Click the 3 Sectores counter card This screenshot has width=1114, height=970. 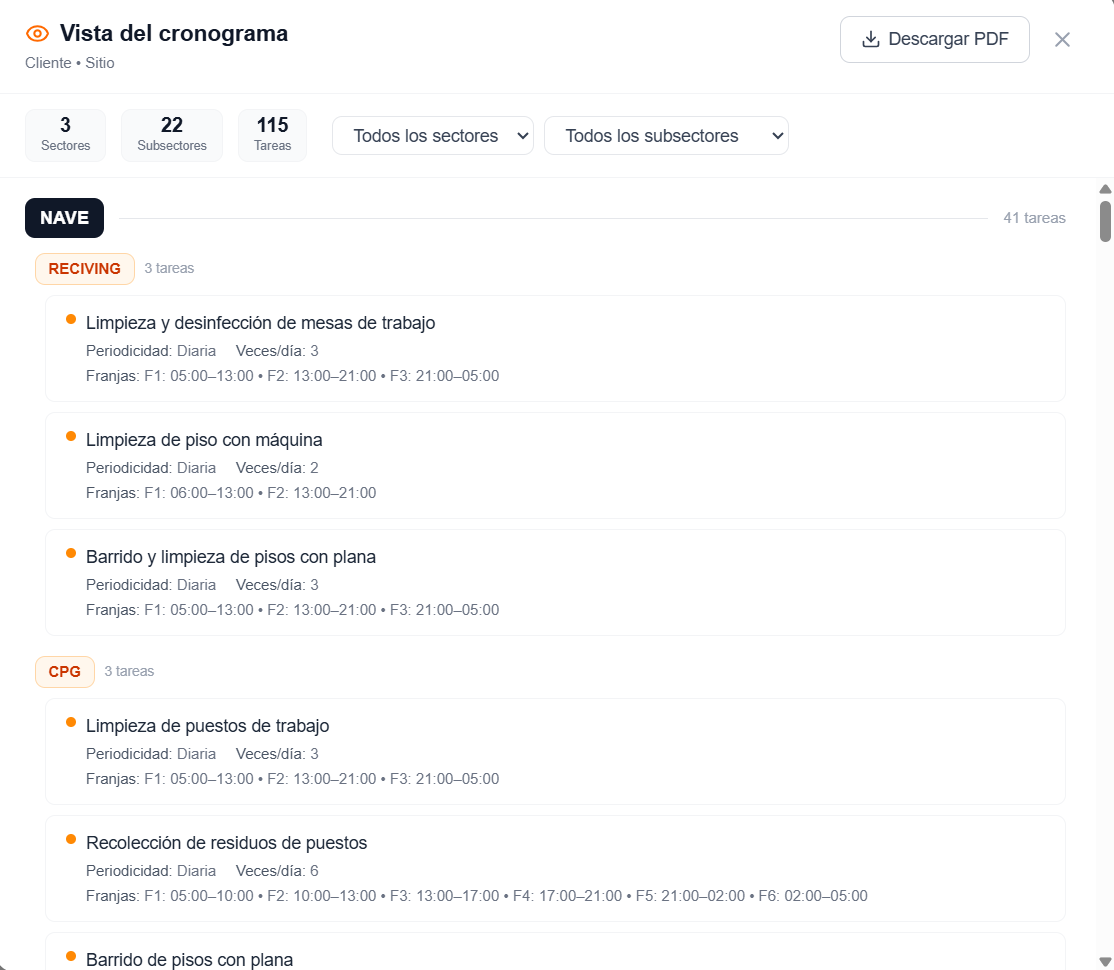coord(65,135)
